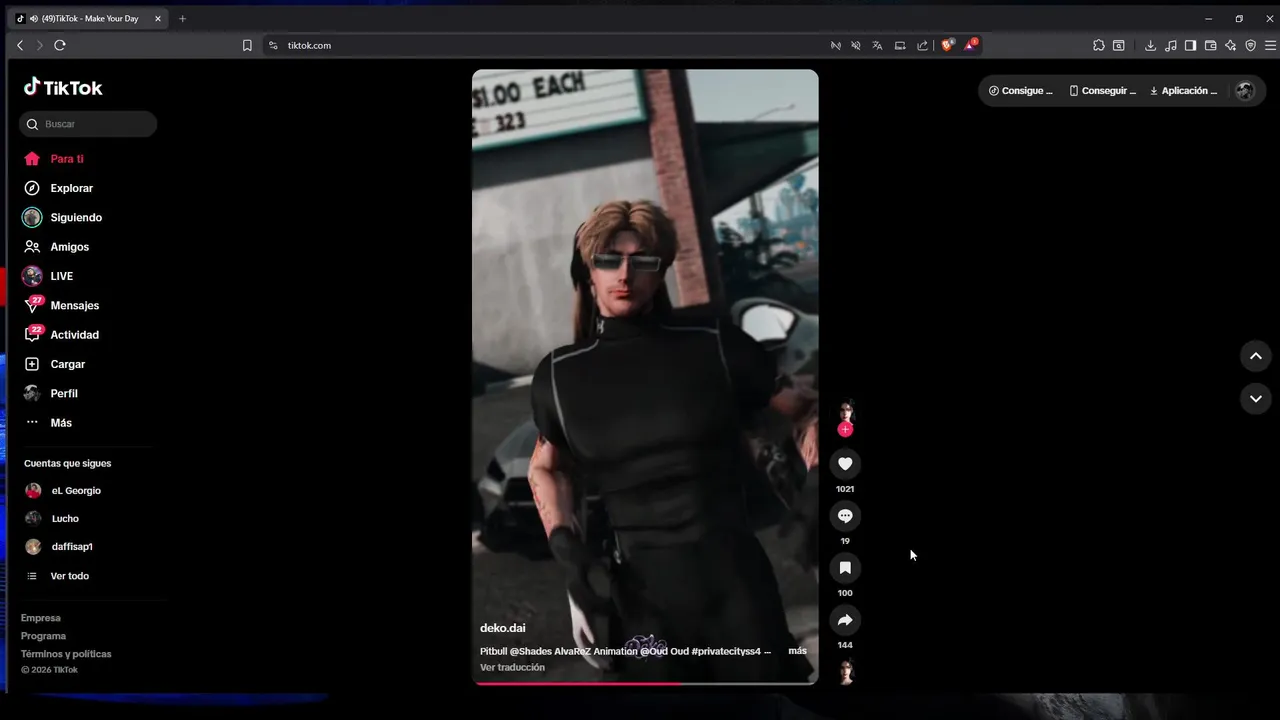The width and height of the screenshot is (1280, 720).
Task: Click the Consigue monedas button
Action: tap(1021, 91)
